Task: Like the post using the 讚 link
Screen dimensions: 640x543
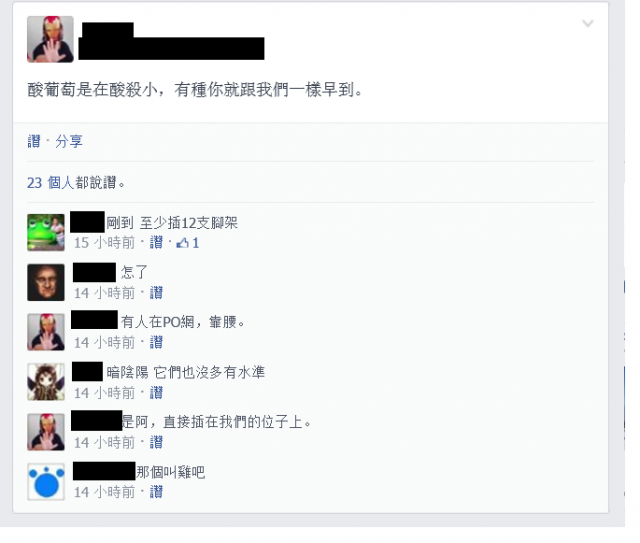Action: point(34,141)
